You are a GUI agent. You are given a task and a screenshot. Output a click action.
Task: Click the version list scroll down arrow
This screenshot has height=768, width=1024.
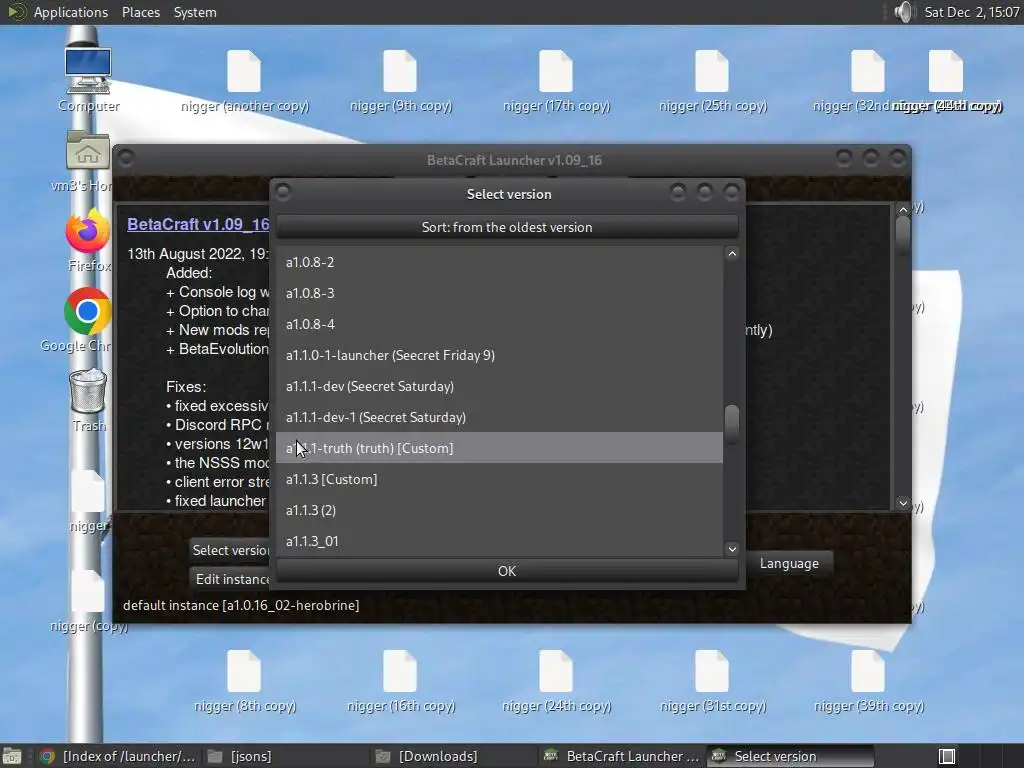pyautogui.click(x=732, y=549)
